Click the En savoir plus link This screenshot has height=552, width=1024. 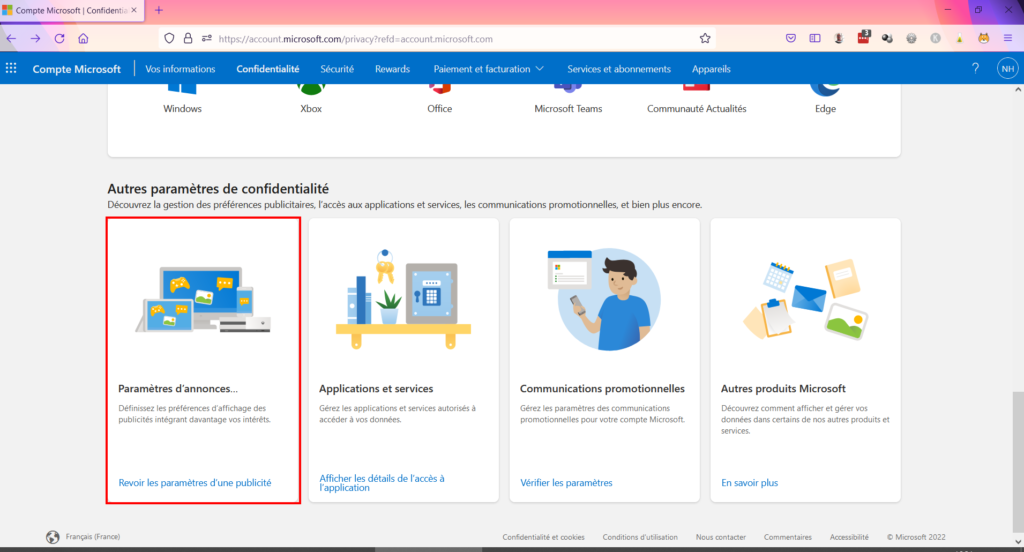749,483
